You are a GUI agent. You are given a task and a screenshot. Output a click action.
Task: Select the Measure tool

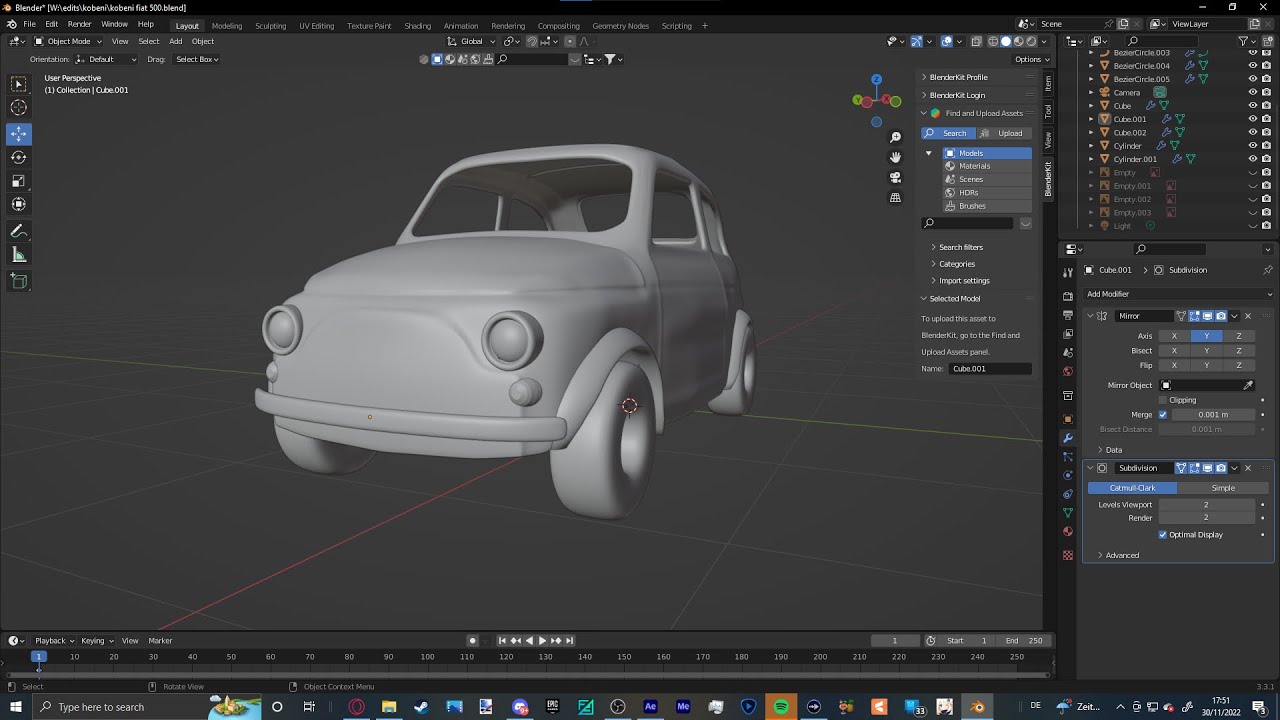19,255
